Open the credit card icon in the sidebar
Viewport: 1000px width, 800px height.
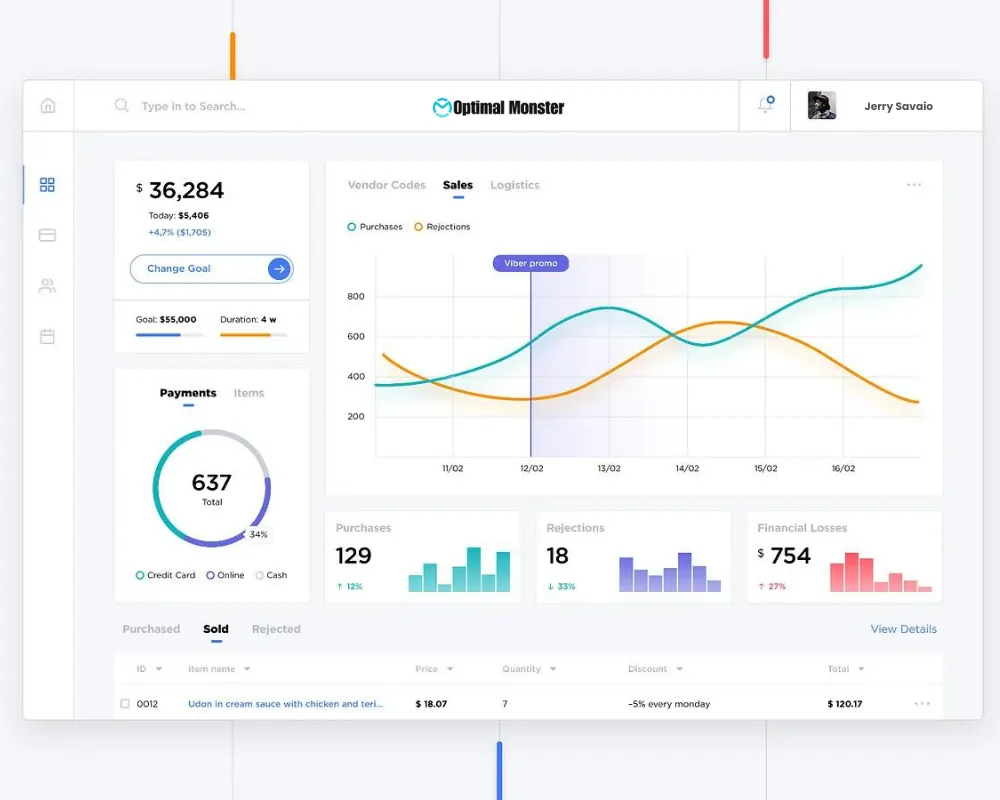point(47,235)
